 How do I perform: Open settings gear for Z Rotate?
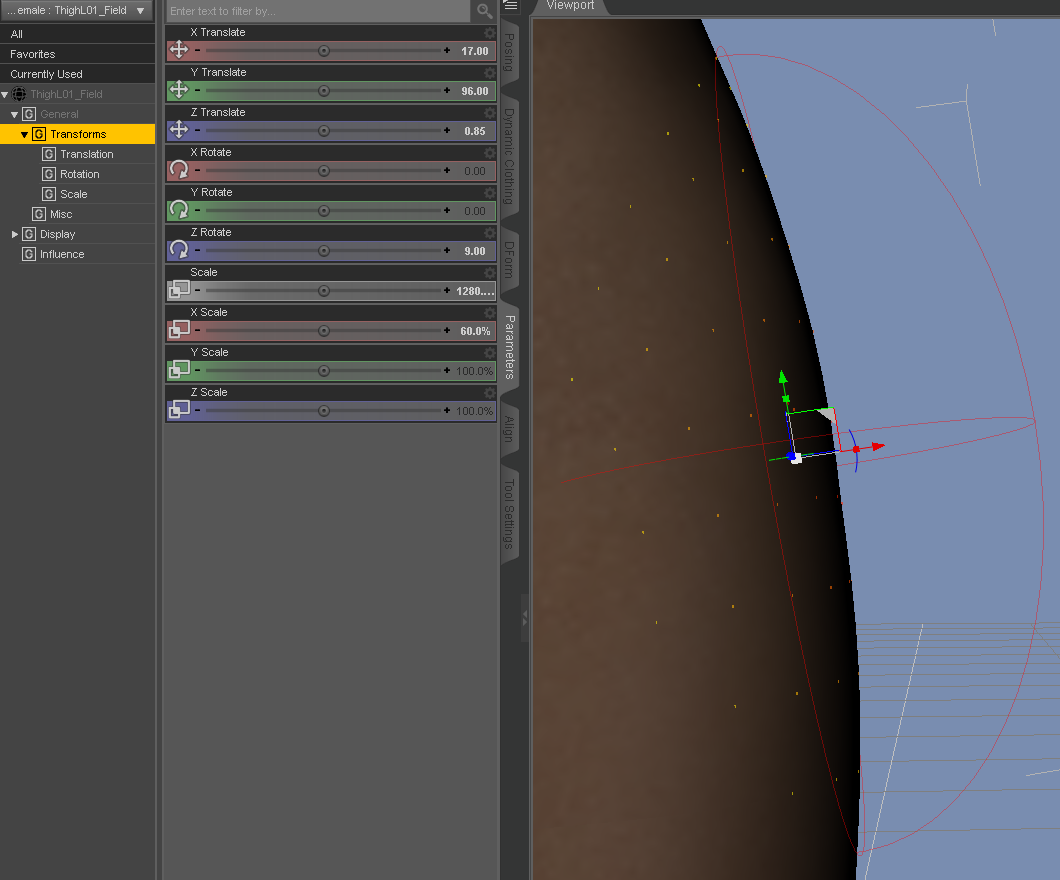click(489, 232)
